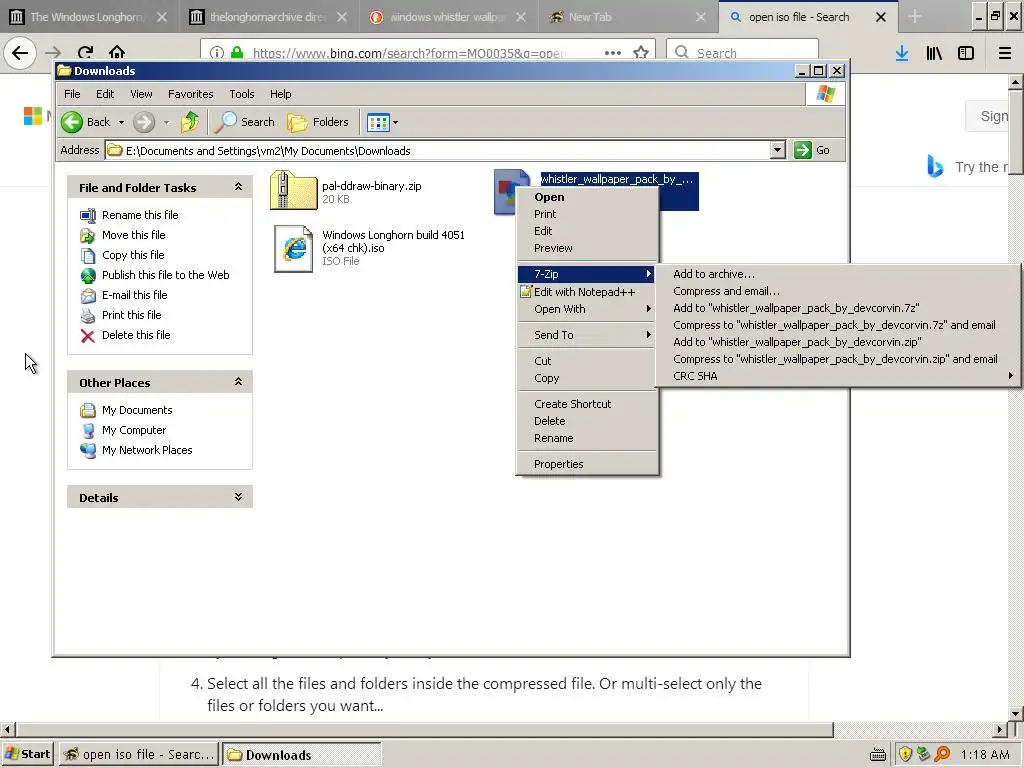This screenshot has width=1024, height=768.
Task: Expand Send To submenu
Action: point(587,335)
